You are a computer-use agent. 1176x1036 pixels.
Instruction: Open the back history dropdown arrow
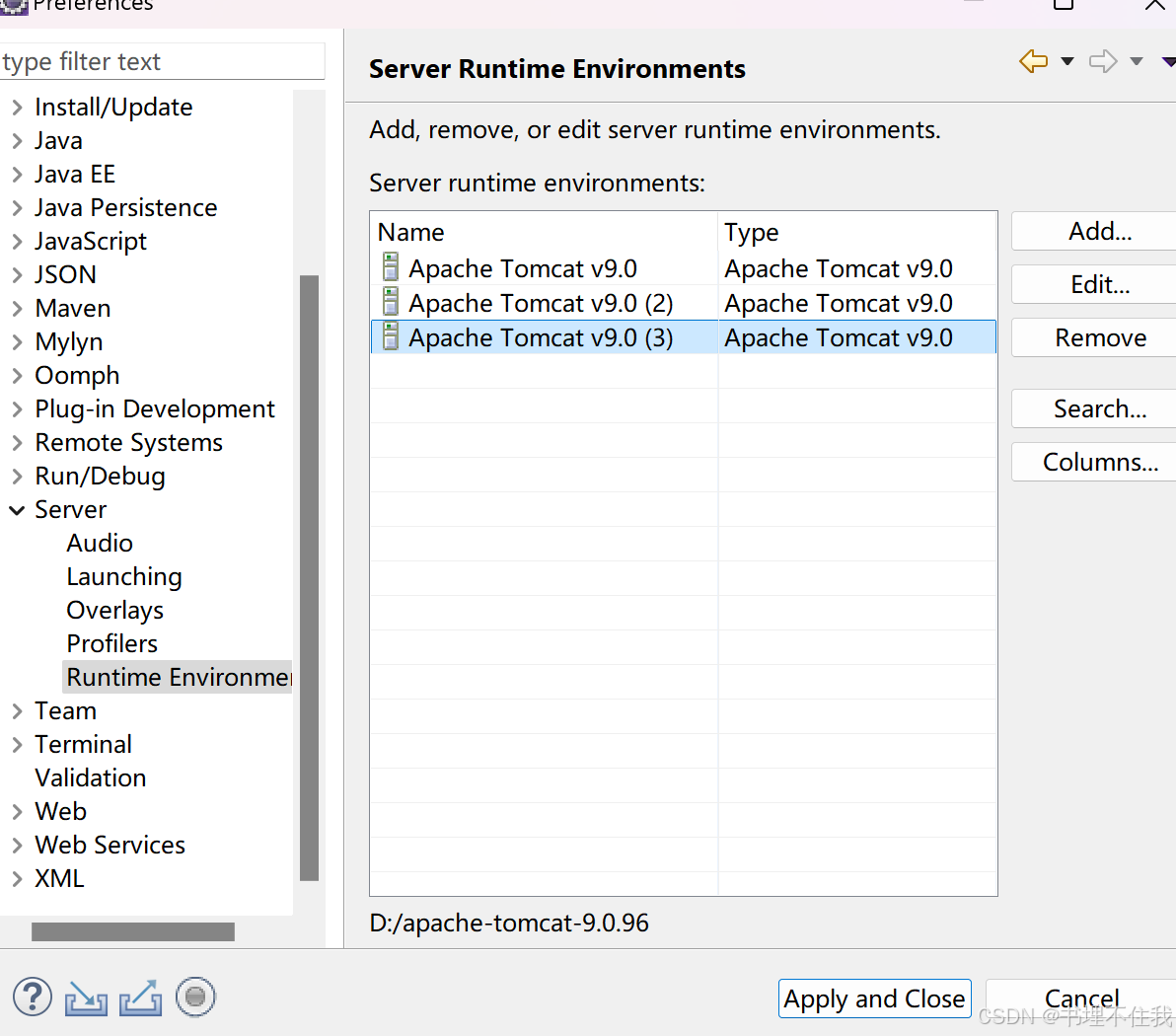coord(1066,61)
